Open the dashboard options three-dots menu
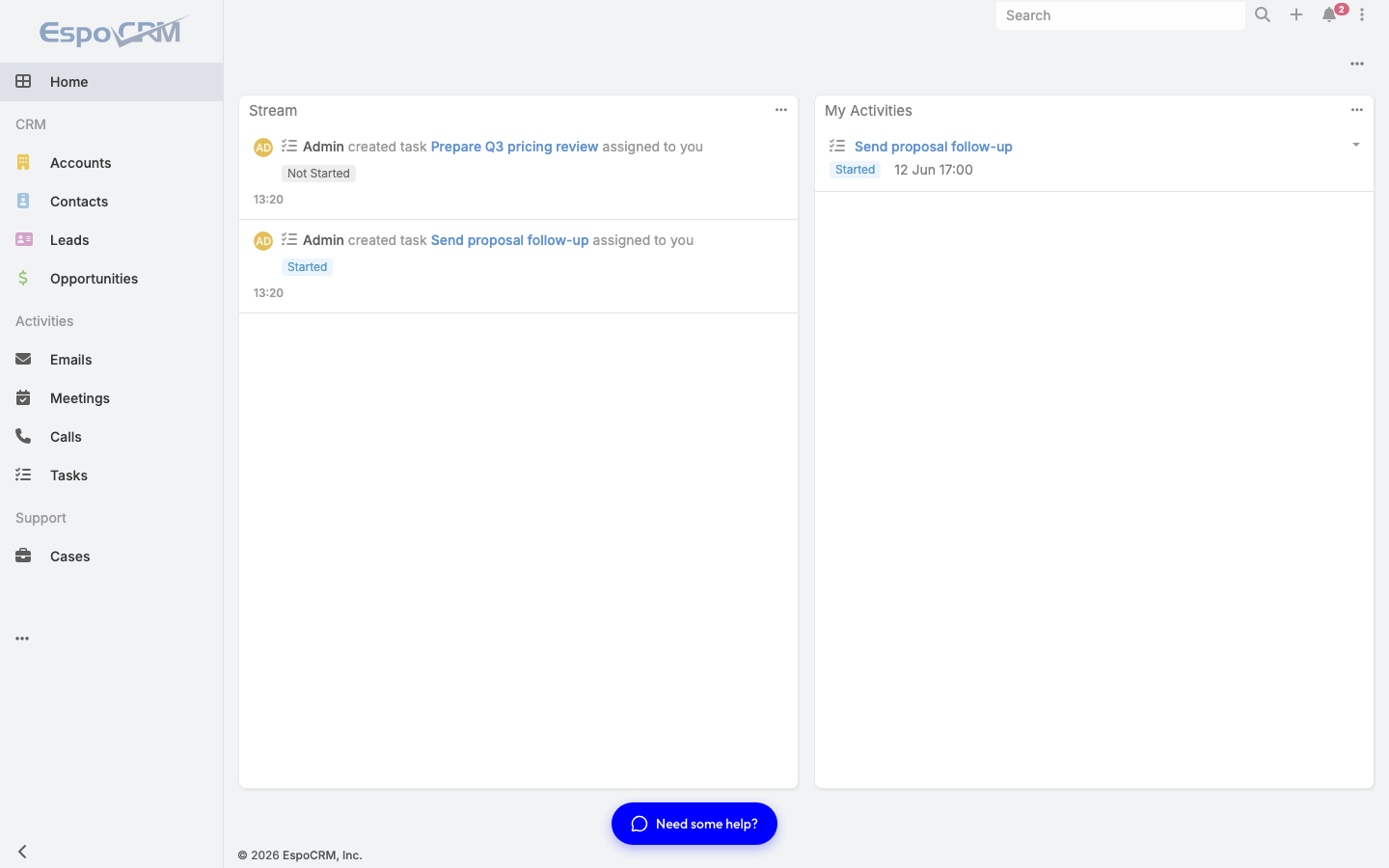The width and height of the screenshot is (1389, 868). (1357, 64)
